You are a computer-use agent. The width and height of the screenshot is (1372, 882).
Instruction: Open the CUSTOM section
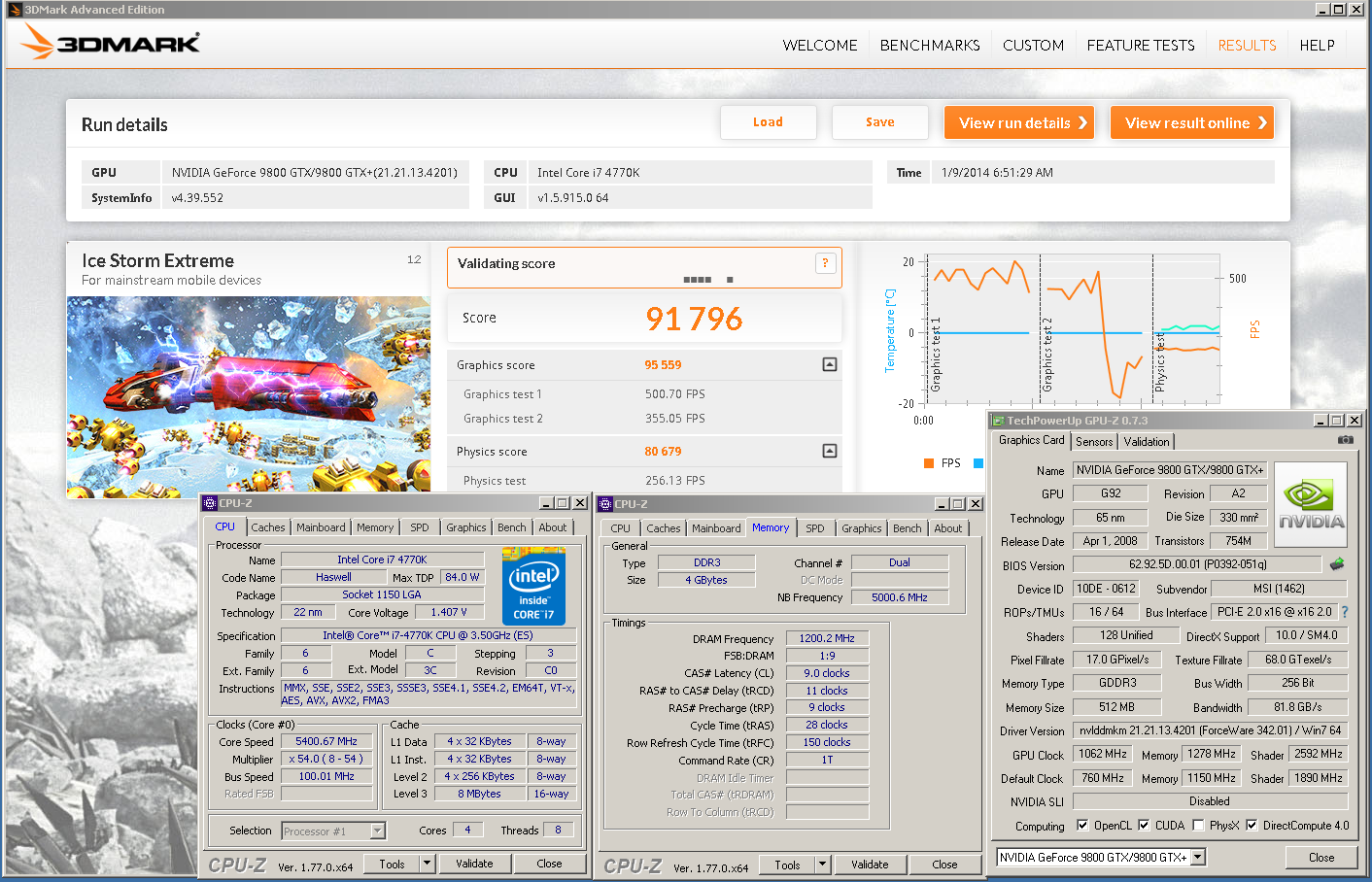(x=1033, y=45)
